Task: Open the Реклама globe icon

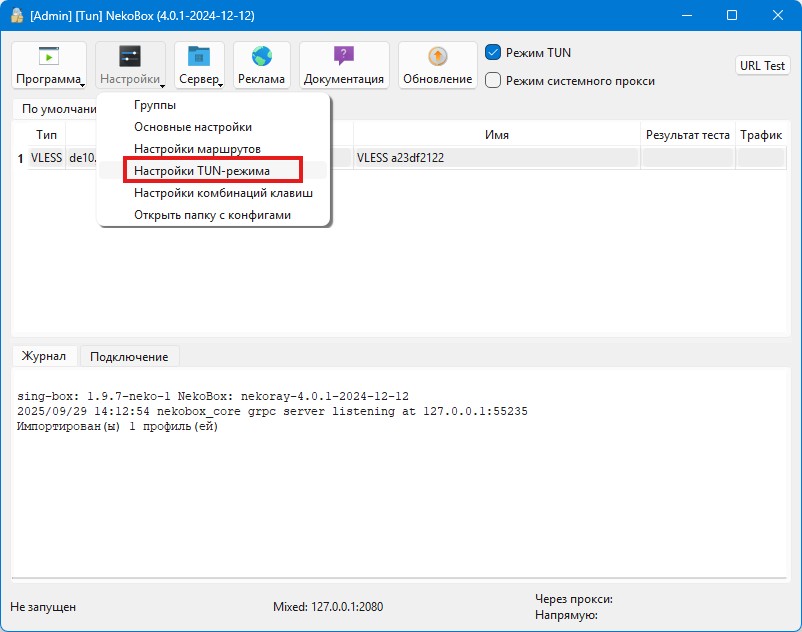Action: [x=262, y=57]
